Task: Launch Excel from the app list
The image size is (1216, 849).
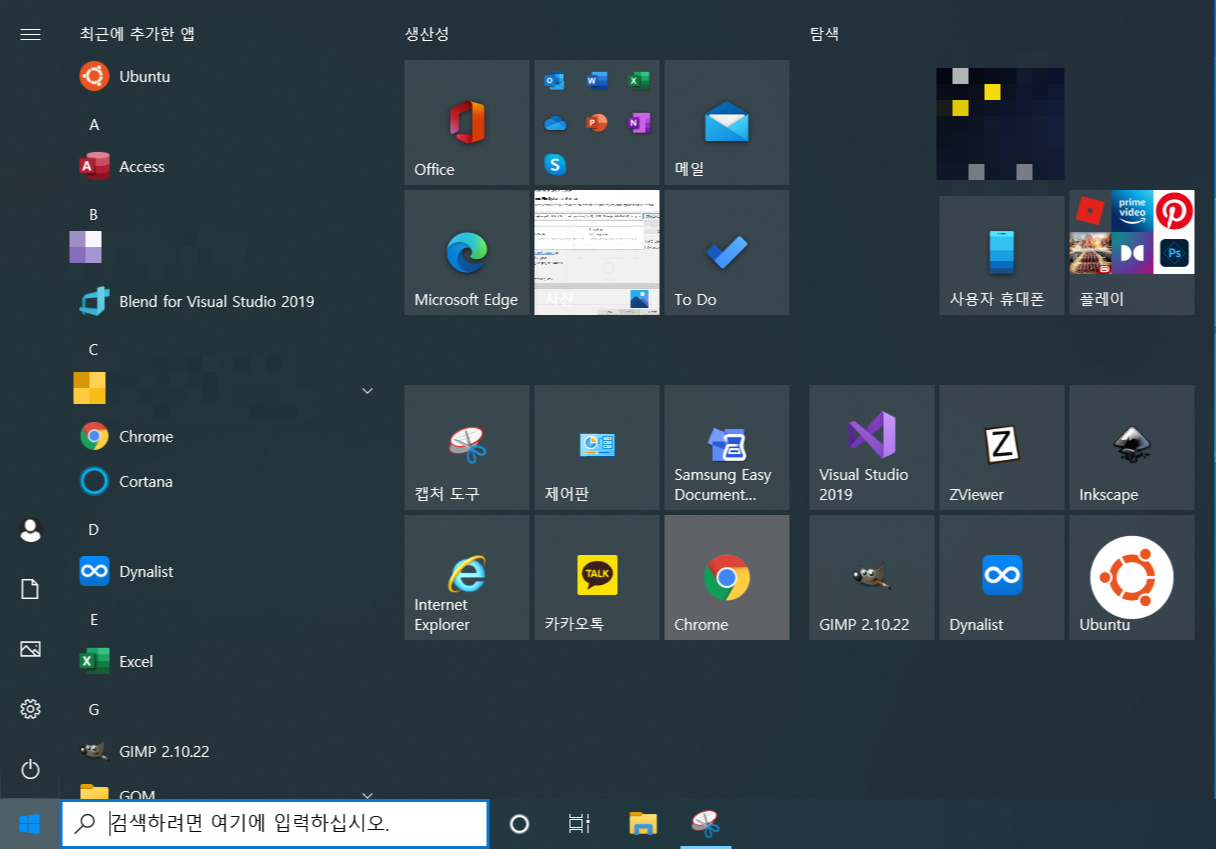Action: coord(225,661)
